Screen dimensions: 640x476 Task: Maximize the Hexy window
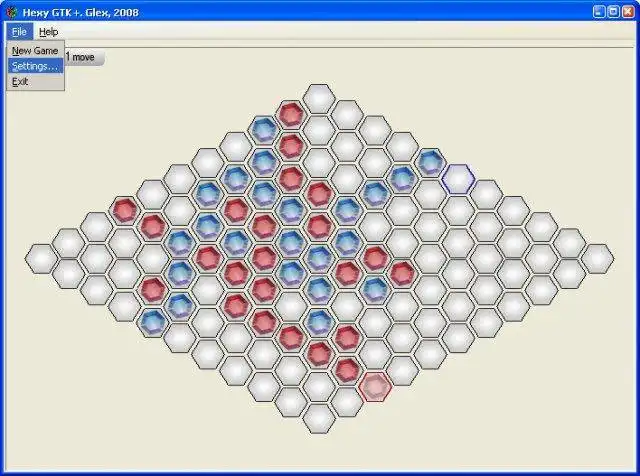tap(613, 12)
